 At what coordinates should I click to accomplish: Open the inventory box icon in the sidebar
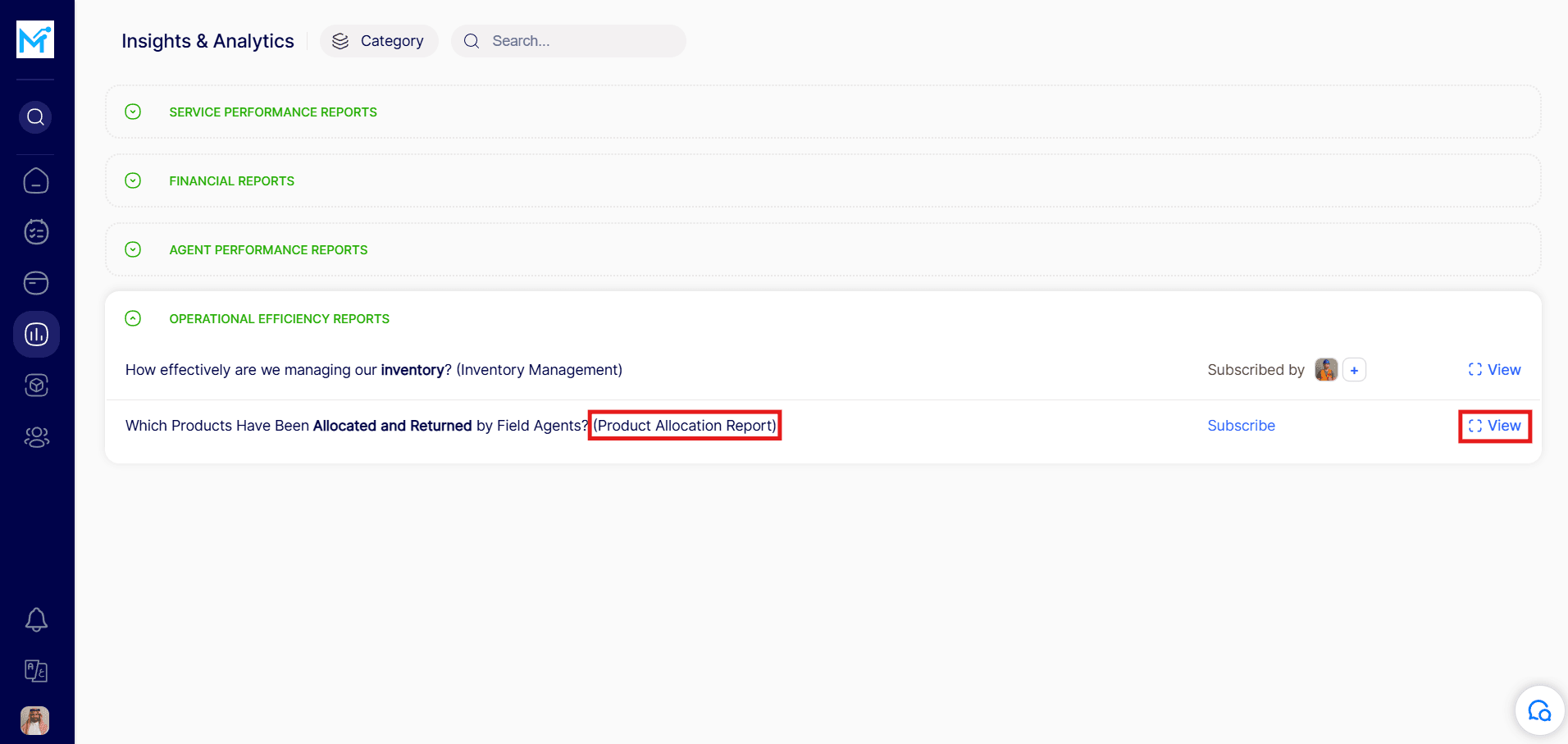[x=36, y=386]
